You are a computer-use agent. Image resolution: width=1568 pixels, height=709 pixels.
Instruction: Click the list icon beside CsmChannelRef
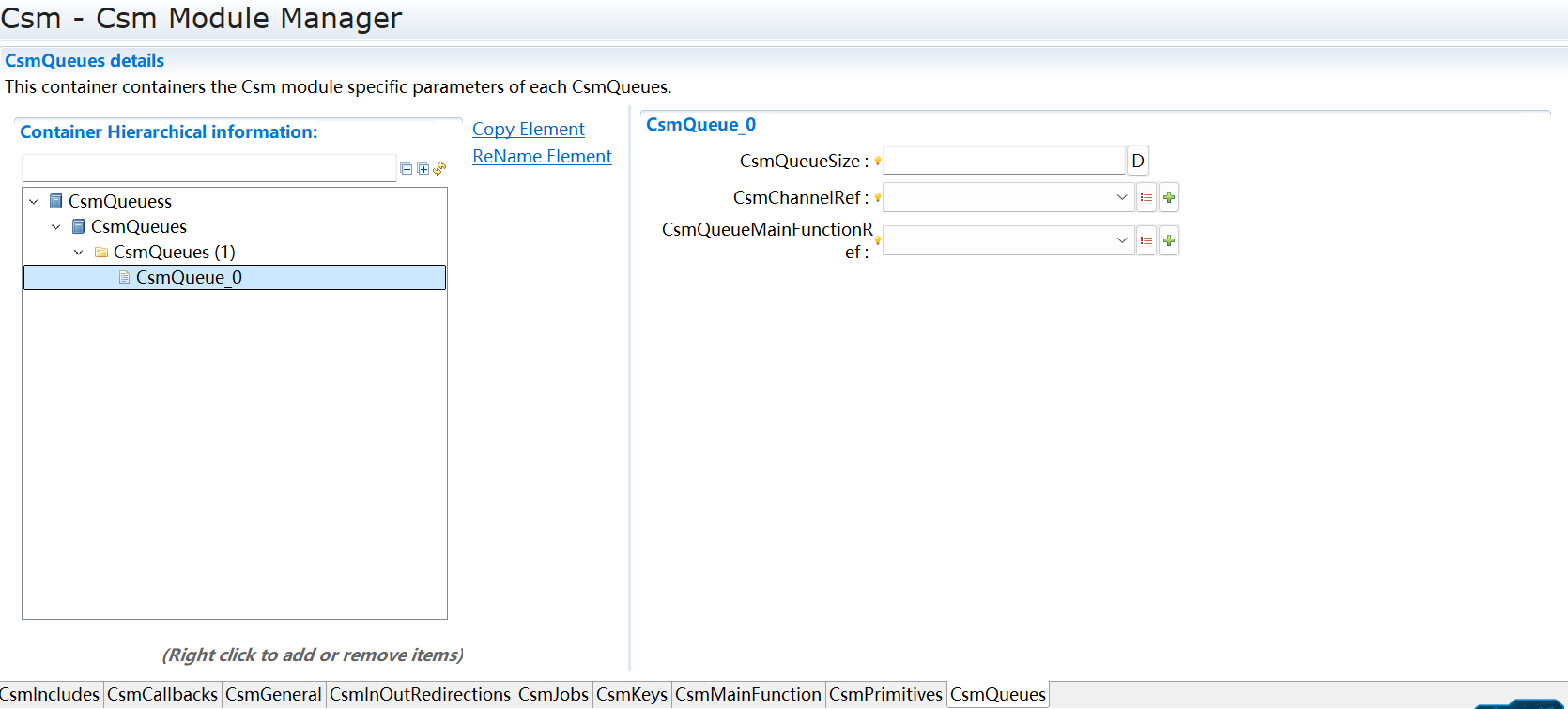pos(1145,197)
